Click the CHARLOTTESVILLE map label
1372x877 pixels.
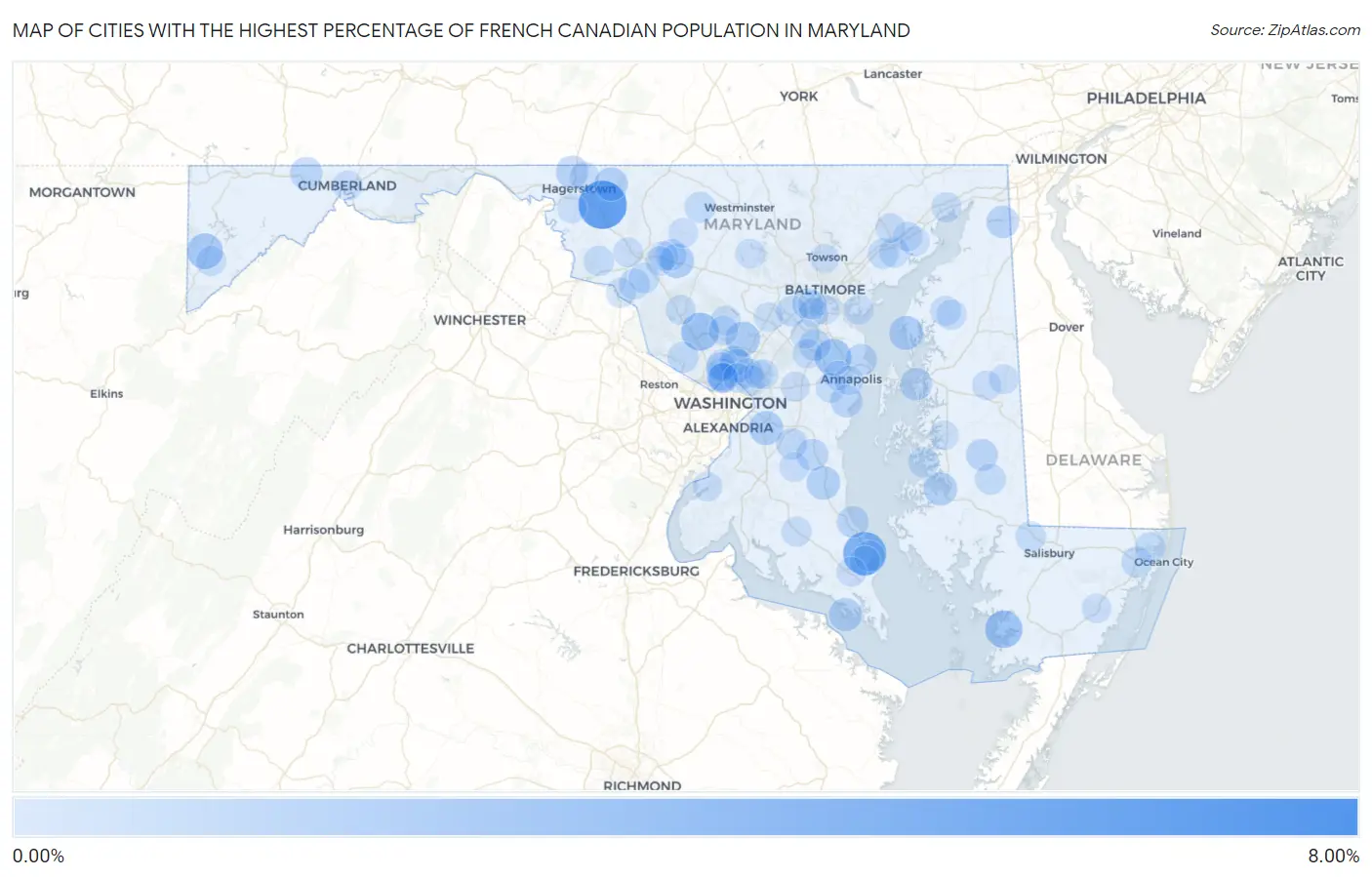click(x=410, y=648)
